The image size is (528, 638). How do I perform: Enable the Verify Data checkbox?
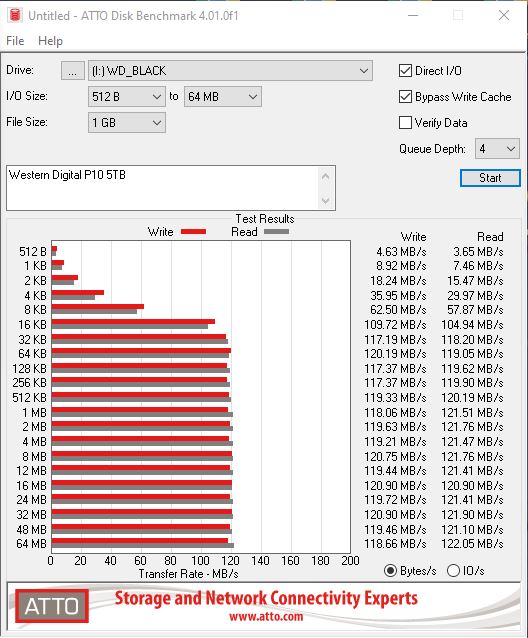click(x=405, y=122)
